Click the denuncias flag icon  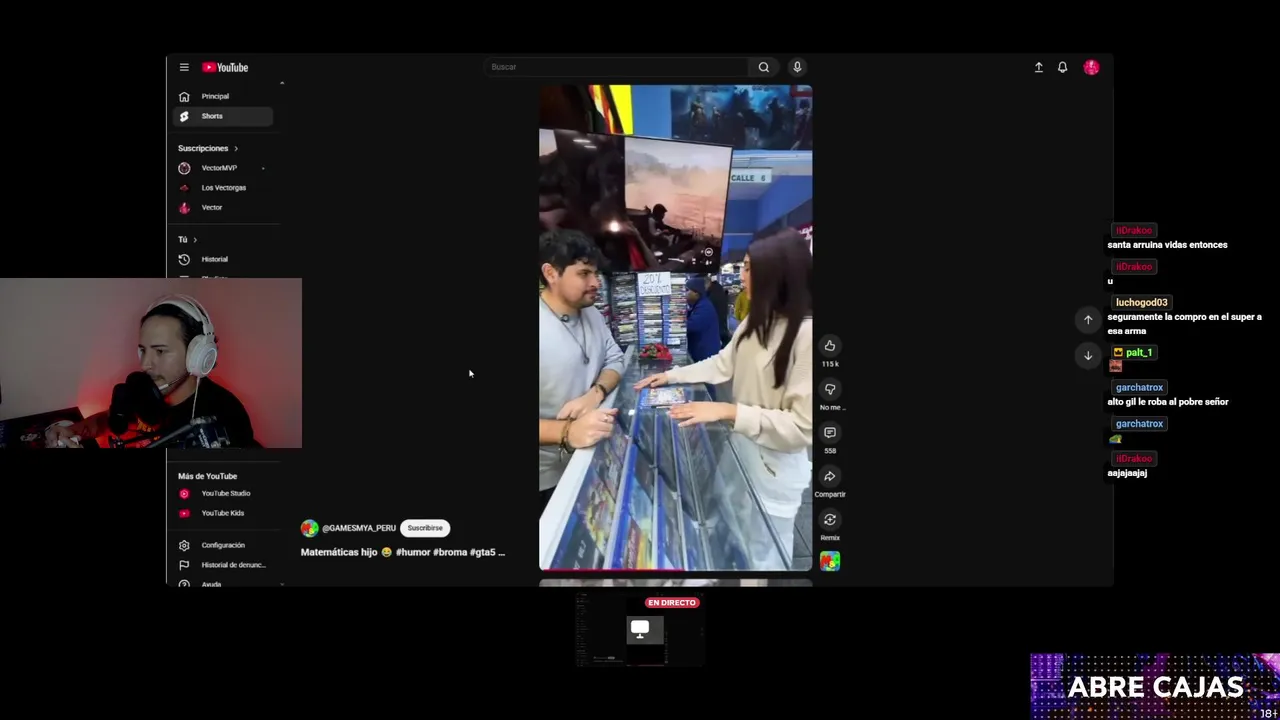(184, 565)
